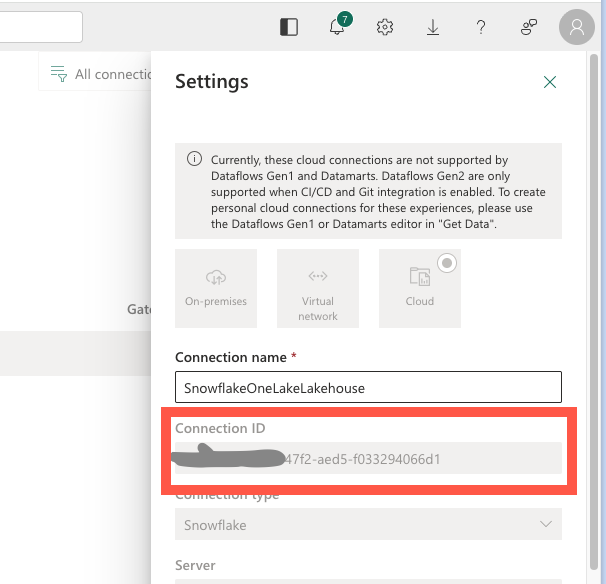Click the download arrow icon
Viewport: 606px width, 584px height.
click(x=433, y=28)
